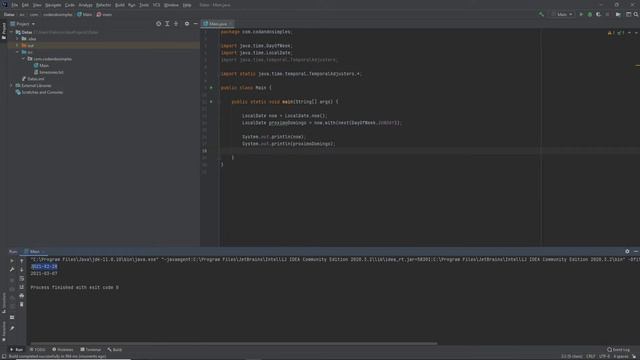This screenshot has width=640, height=360.
Task: Open the Terminal tool window
Action: pos(90,350)
